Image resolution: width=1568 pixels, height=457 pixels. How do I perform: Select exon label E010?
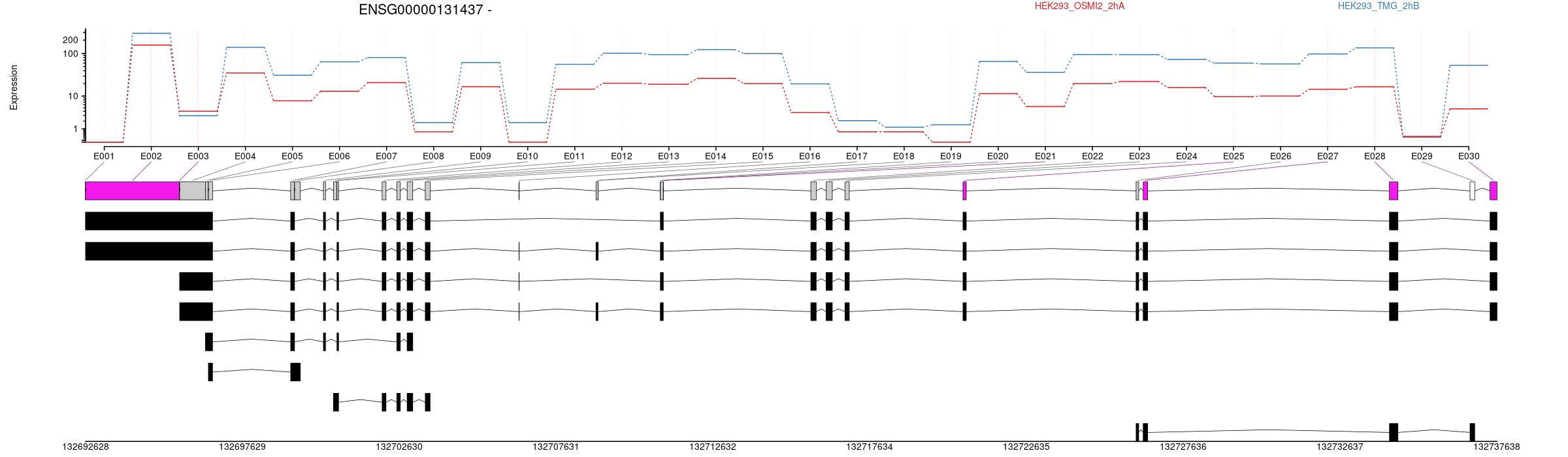click(x=527, y=156)
